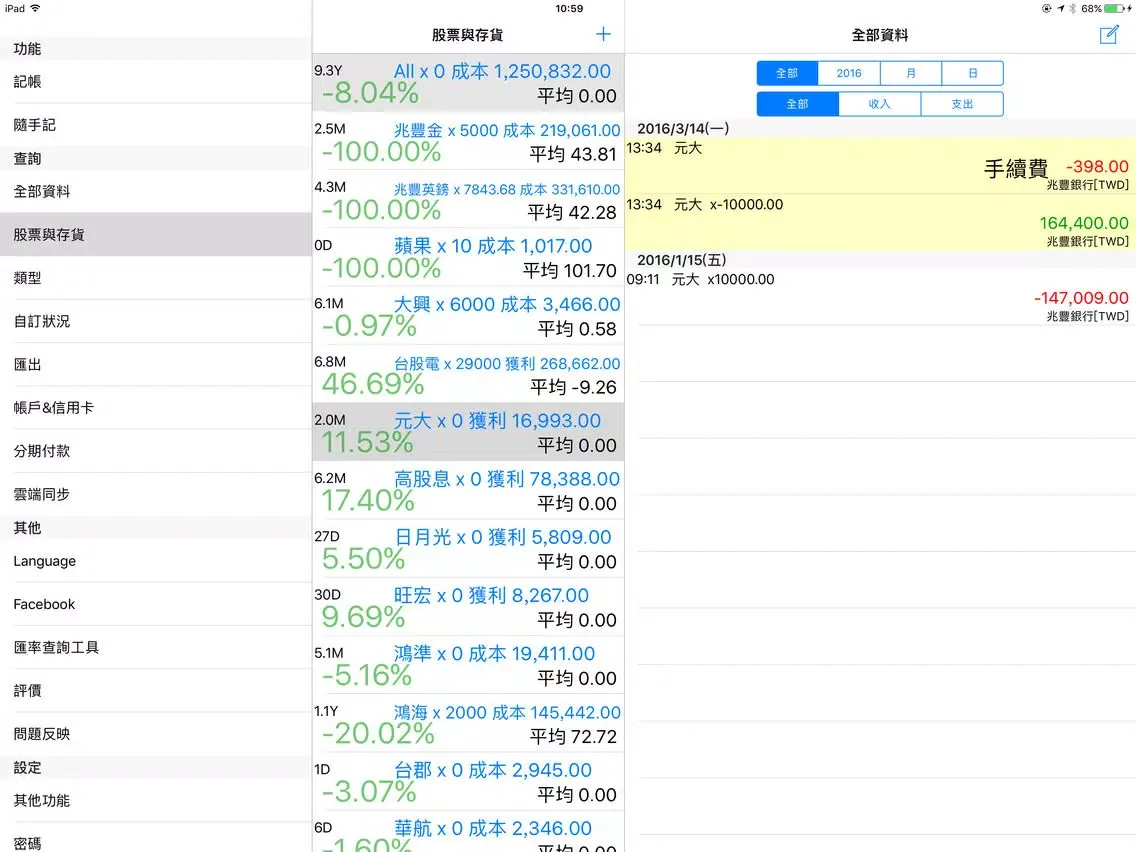1136x852 pixels.
Task: Open 雲端同步 in the sidebar
Action: click(x=156, y=494)
